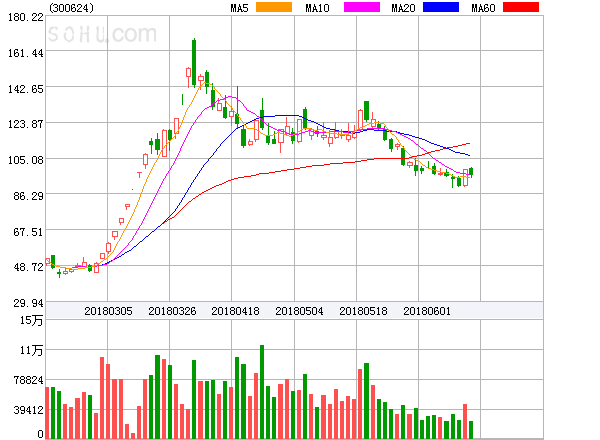Click the 29.94 price axis label
Viewport: 600px width, 440px height.
click(x=28, y=303)
